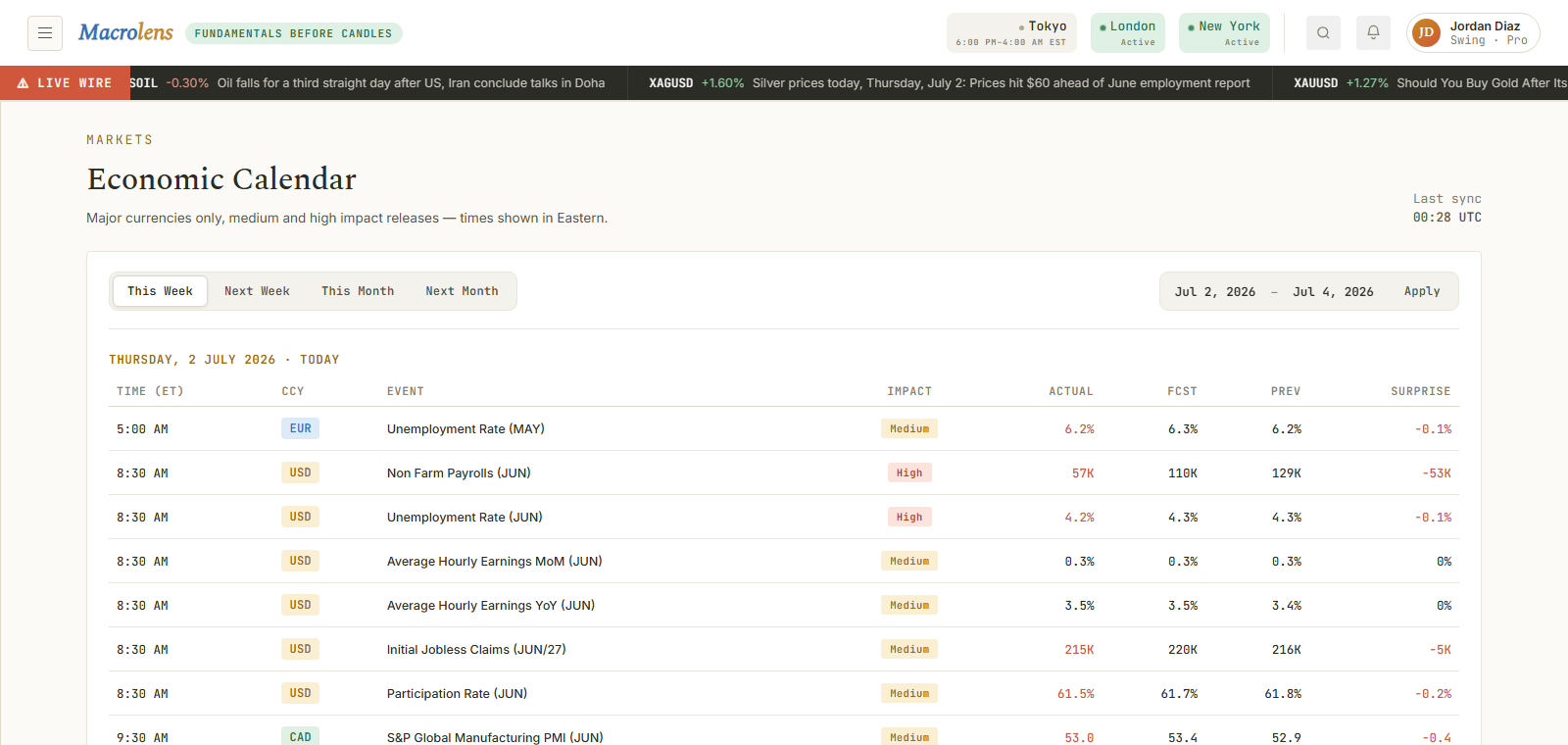This screenshot has width=1568, height=745.
Task: Switch to the Next Week tab
Action: 257,291
